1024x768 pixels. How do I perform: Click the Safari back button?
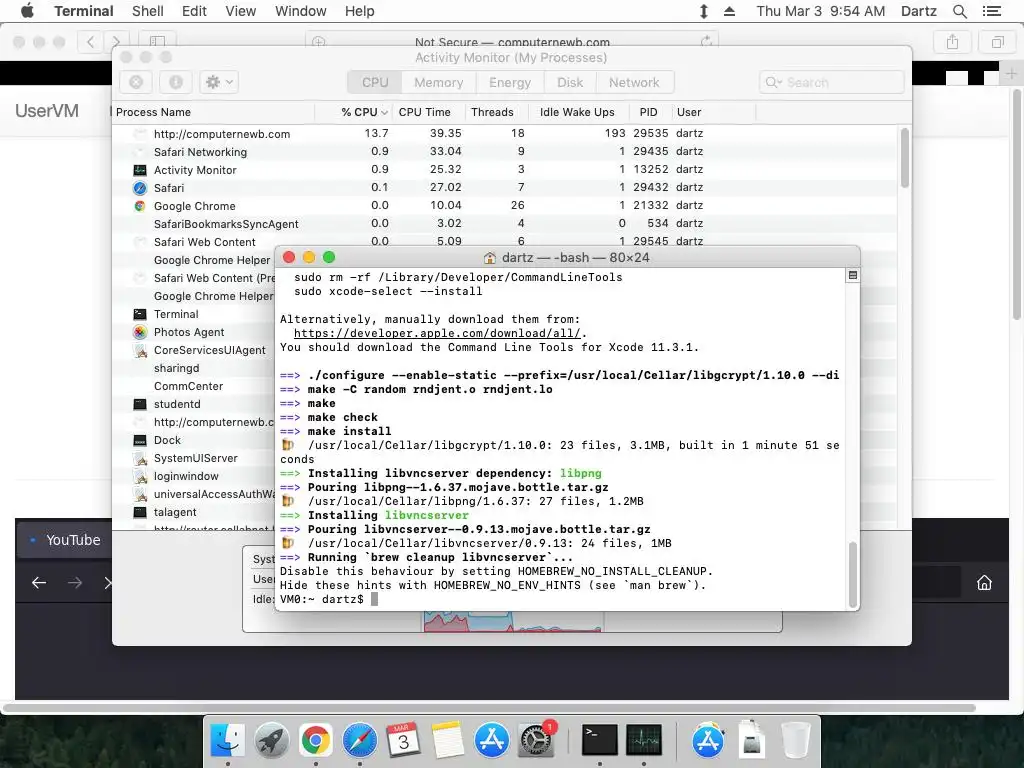pyautogui.click(x=90, y=42)
